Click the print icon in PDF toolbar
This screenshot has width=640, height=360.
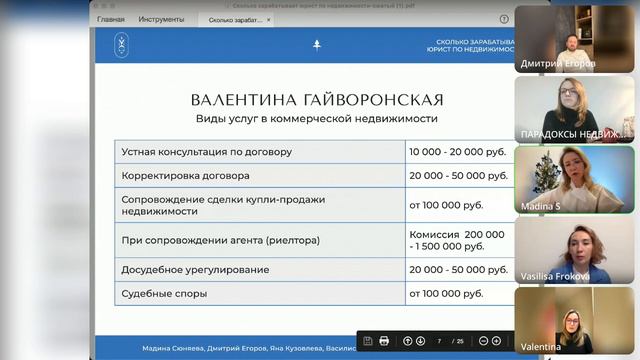click(x=384, y=341)
